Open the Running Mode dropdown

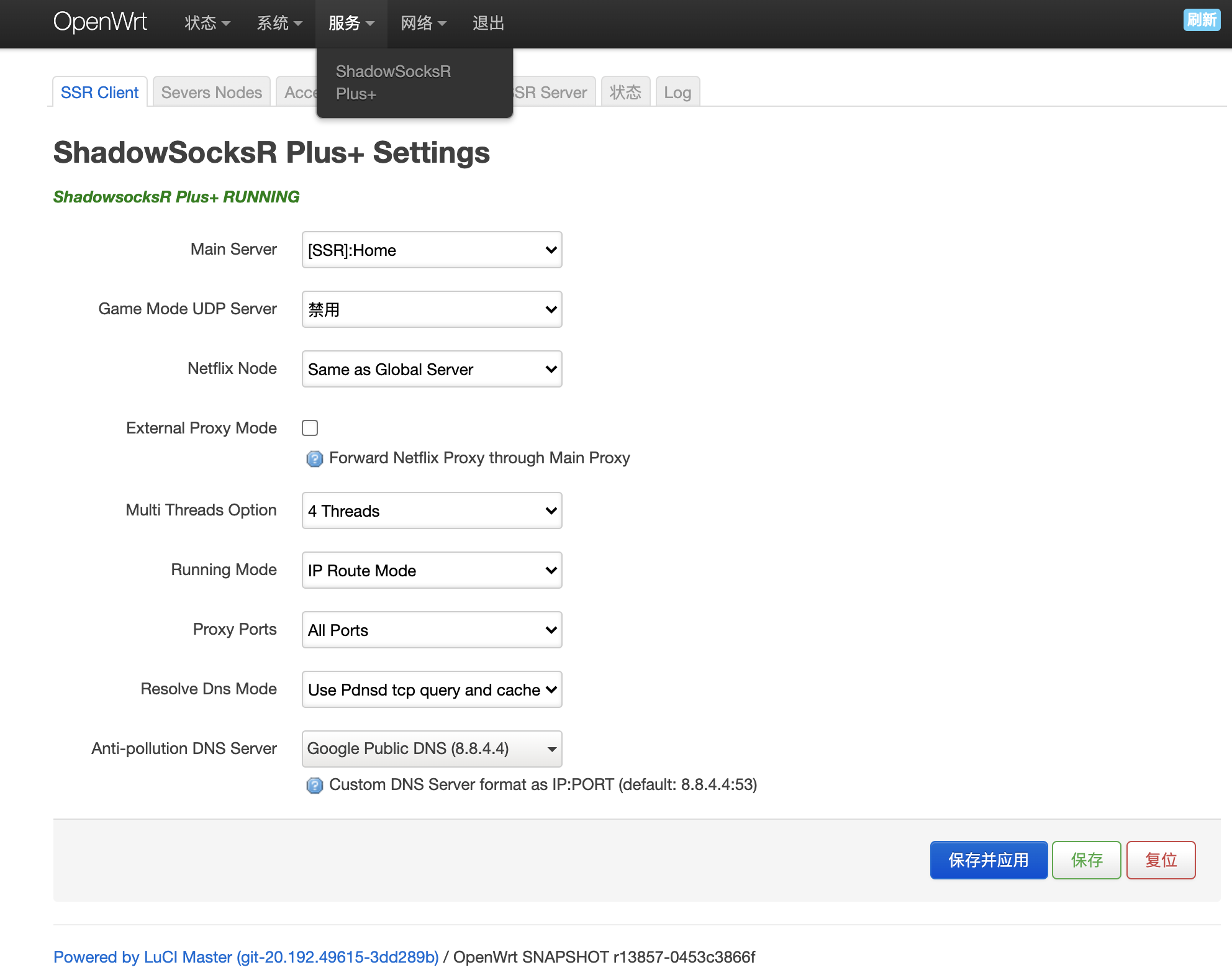pyautogui.click(x=432, y=570)
